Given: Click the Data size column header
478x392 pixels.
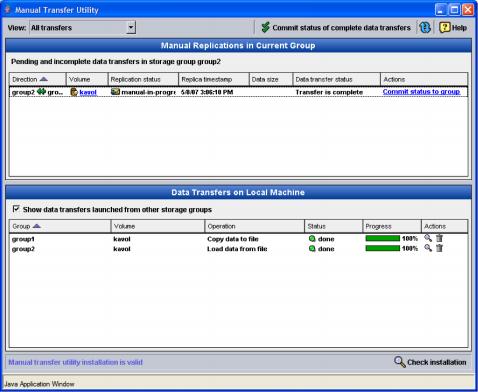Looking at the screenshot, I should click(271, 79).
